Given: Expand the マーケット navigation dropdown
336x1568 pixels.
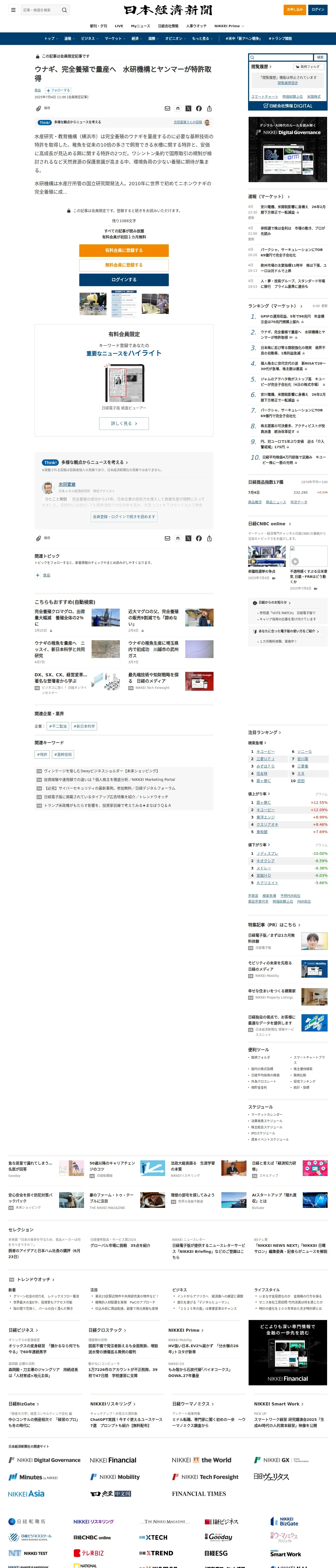Looking at the screenshot, I should 115,38.
